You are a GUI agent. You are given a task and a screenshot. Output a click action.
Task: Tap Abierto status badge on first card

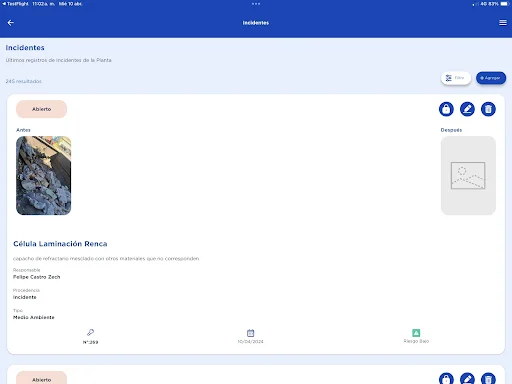click(41, 109)
